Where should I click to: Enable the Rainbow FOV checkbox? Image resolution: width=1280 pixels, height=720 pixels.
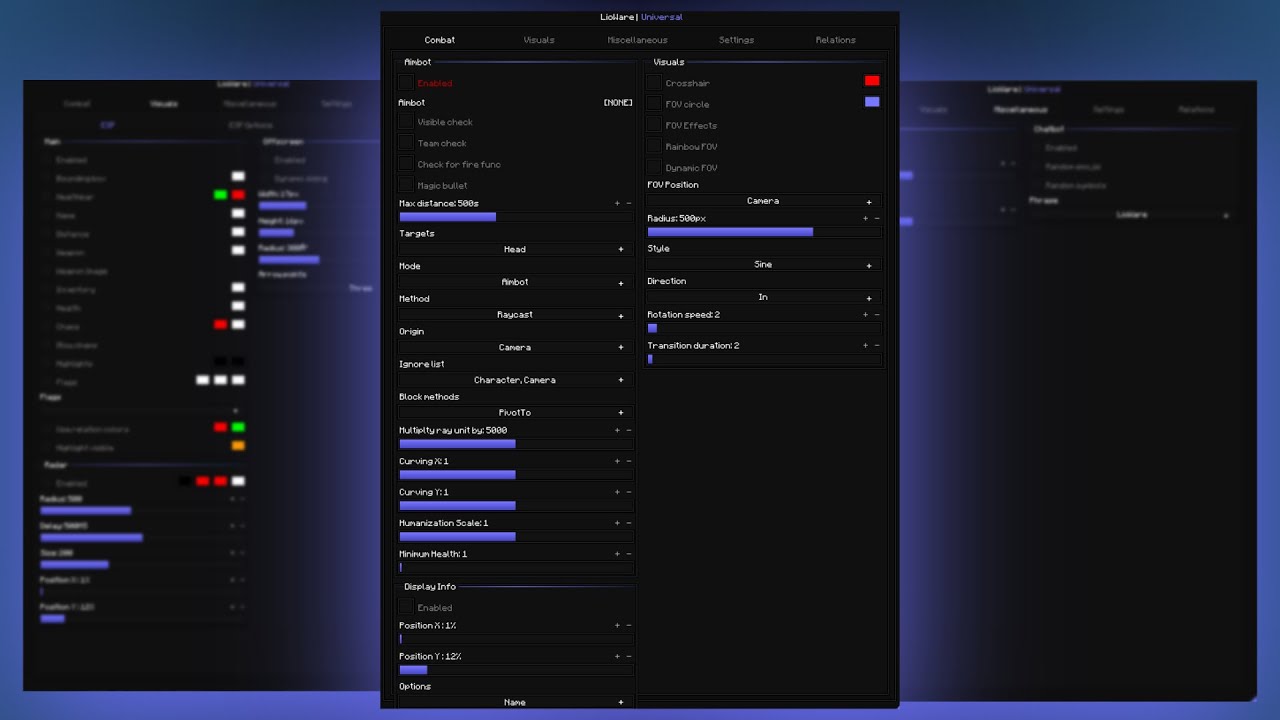[654, 146]
